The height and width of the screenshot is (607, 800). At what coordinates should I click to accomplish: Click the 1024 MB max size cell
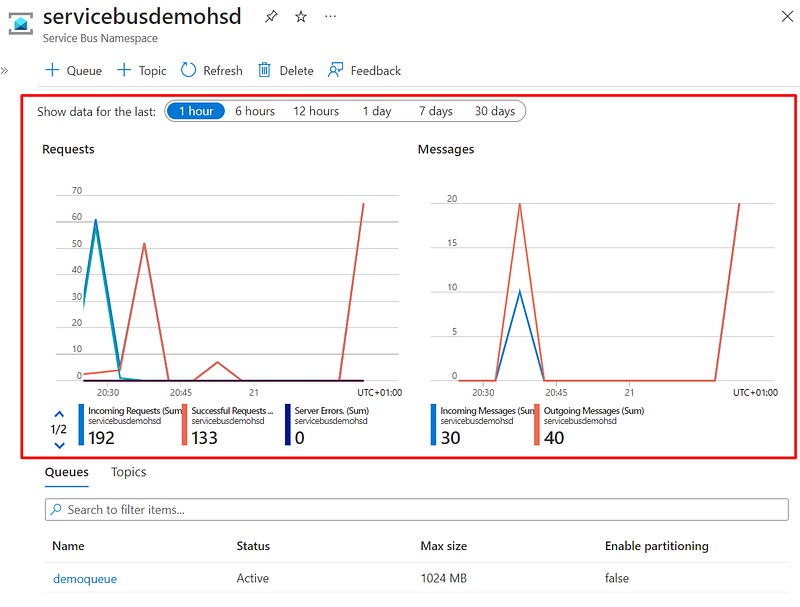coord(444,578)
